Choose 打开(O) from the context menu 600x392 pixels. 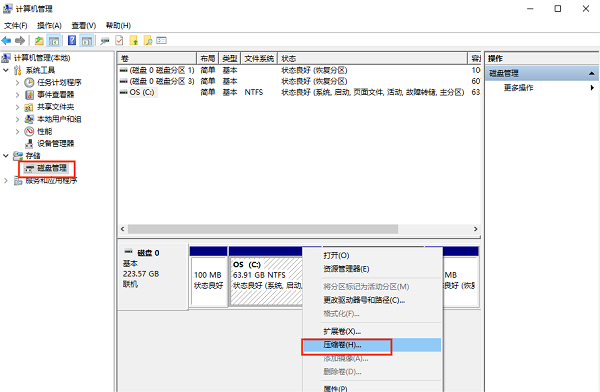click(336, 255)
